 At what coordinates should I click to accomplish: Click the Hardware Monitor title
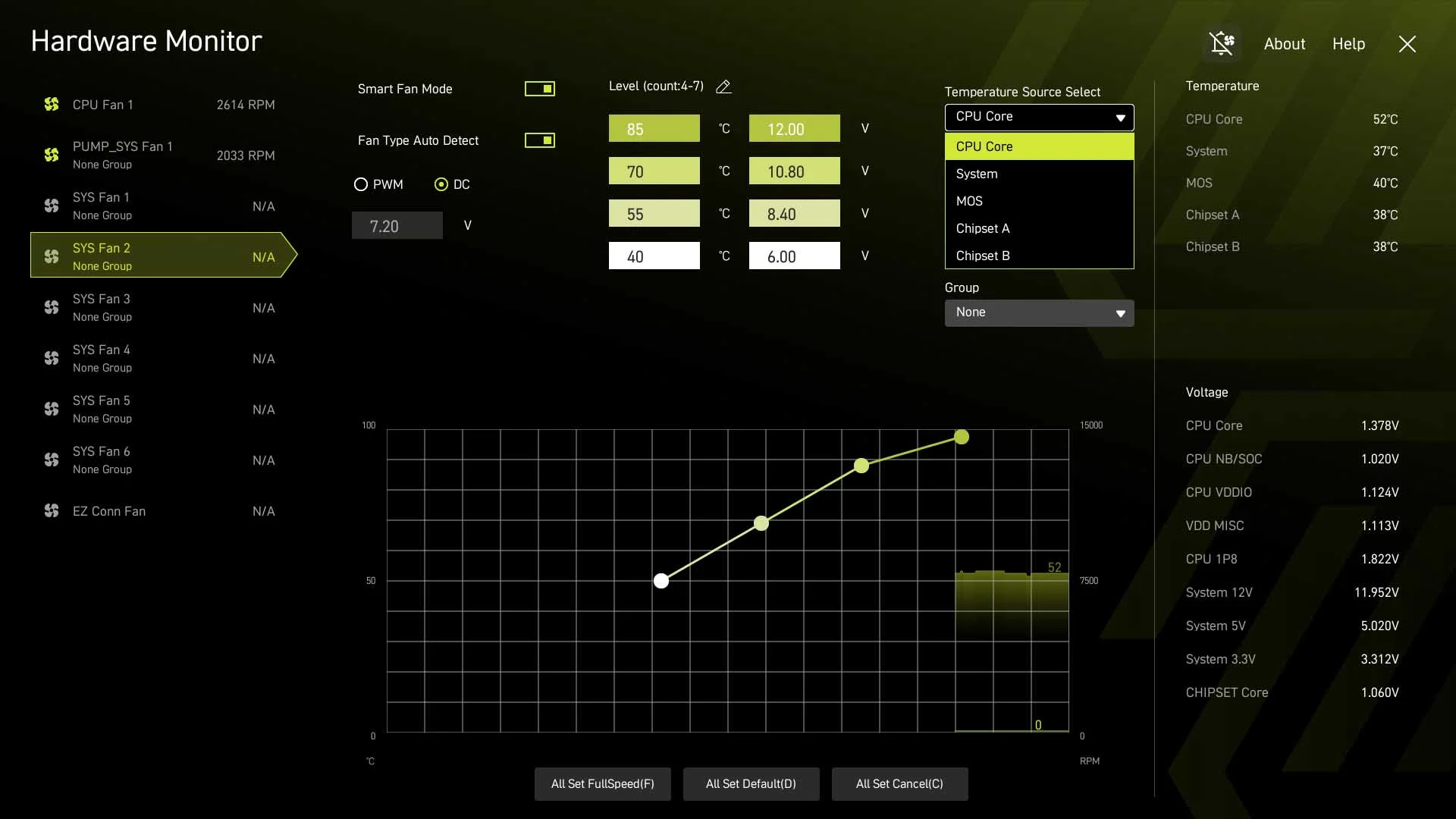click(x=146, y=41)
